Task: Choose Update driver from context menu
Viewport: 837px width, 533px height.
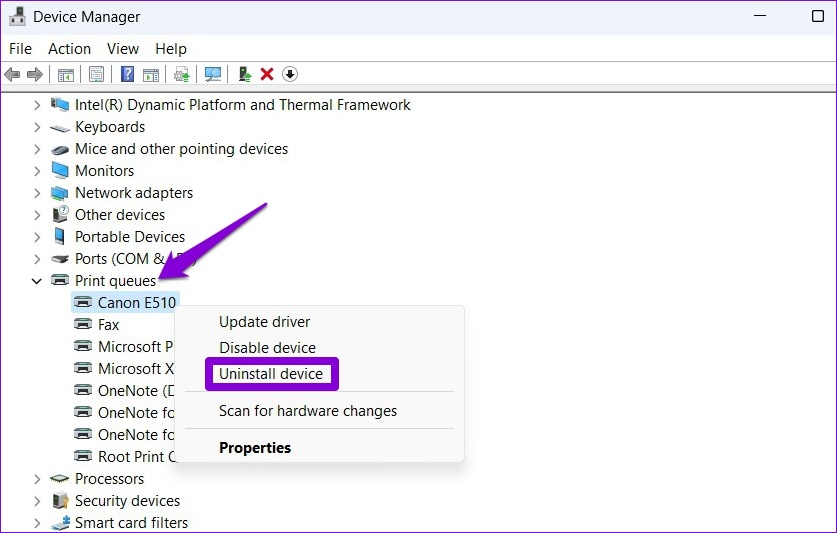Action: point(264,322)
